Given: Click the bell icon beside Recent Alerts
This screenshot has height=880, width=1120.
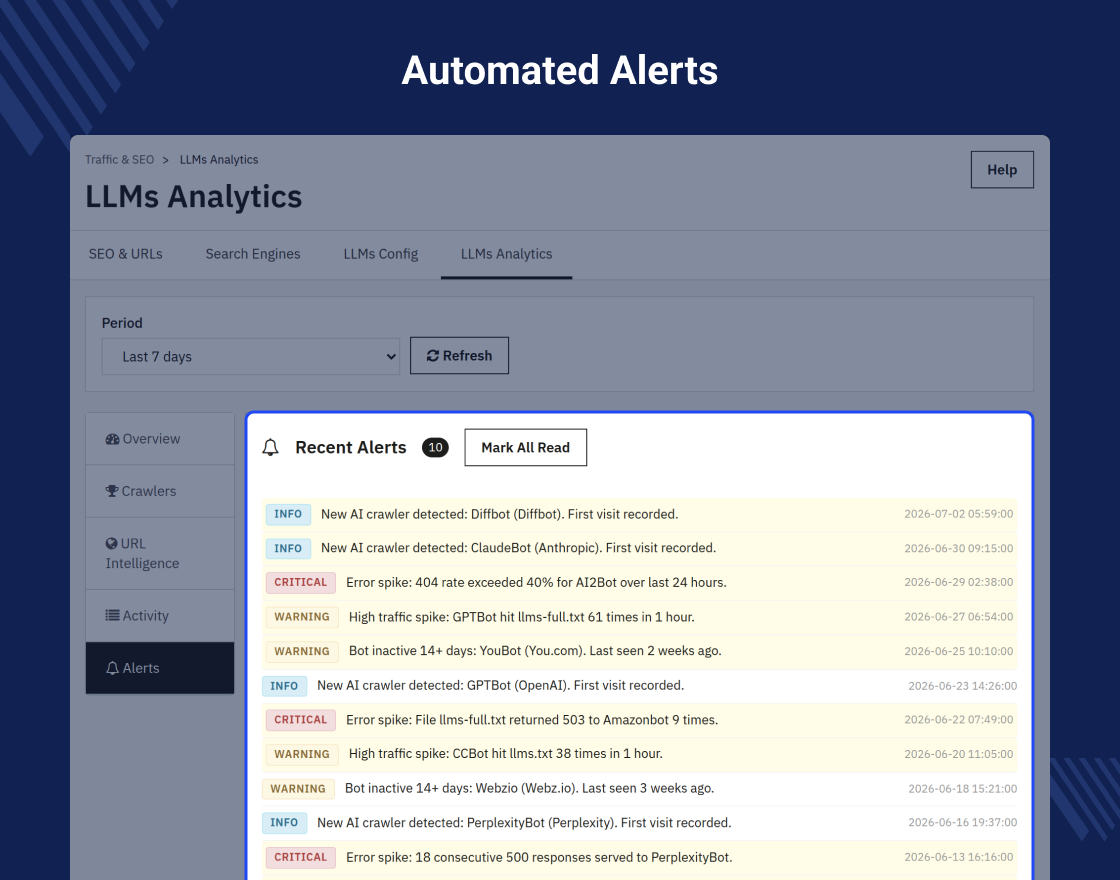Looking at the screenshot, I should (270, 448).
